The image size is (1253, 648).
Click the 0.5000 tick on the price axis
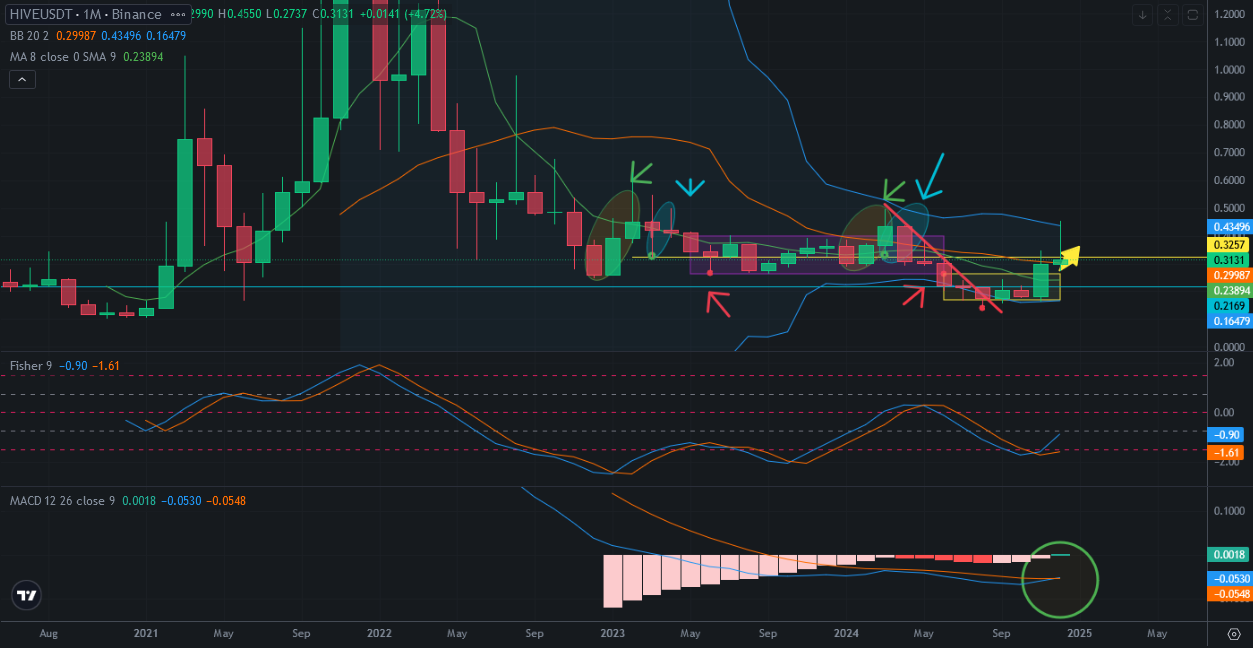pos(1229,208)
